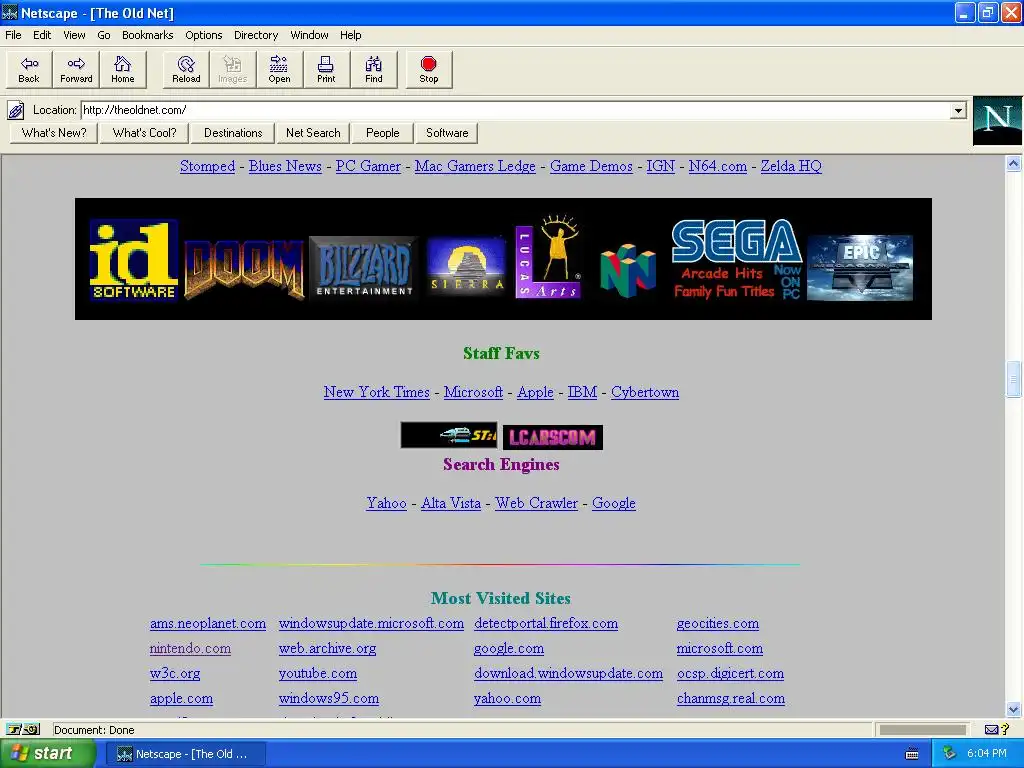This screenshot has height=768, width=1024.
Task: Open the SEGA Arcade Hits banner
Action: click(737, 259)
